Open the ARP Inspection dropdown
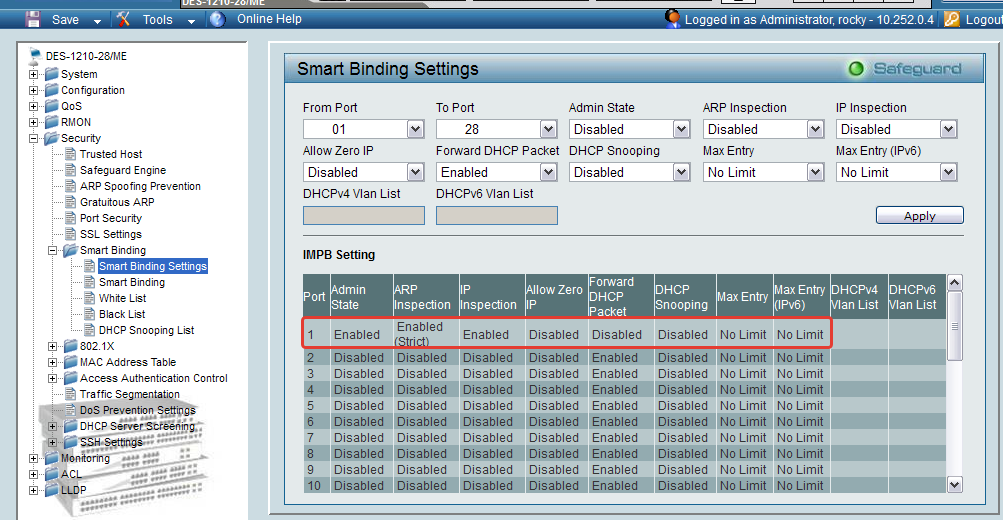Image resolution: width=1003 pixels, height=520 pixels. (x=815, y=129)
